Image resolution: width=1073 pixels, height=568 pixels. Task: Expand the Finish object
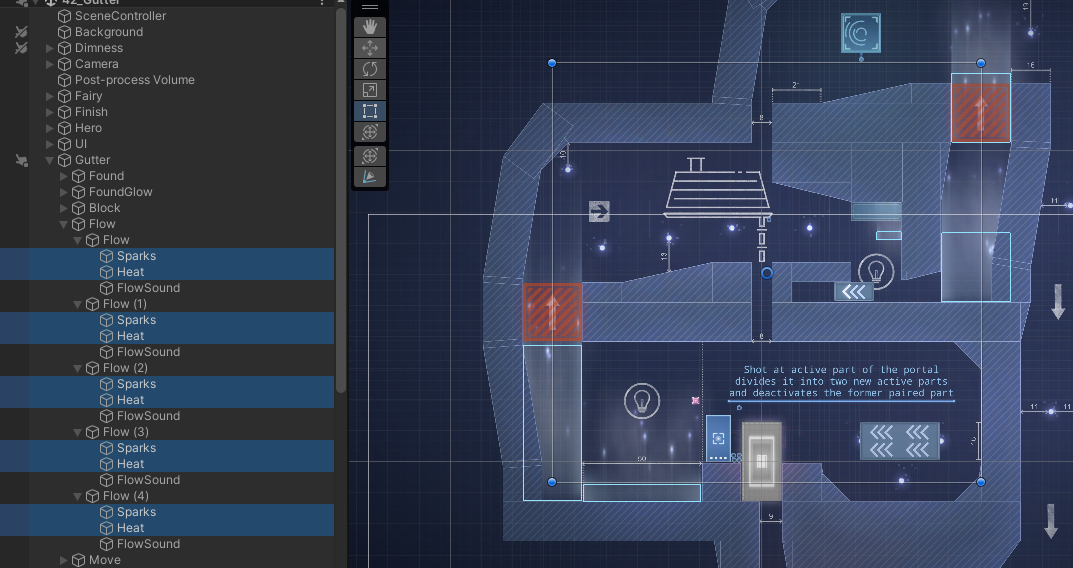pyautogui.click(x=49, y=112)
